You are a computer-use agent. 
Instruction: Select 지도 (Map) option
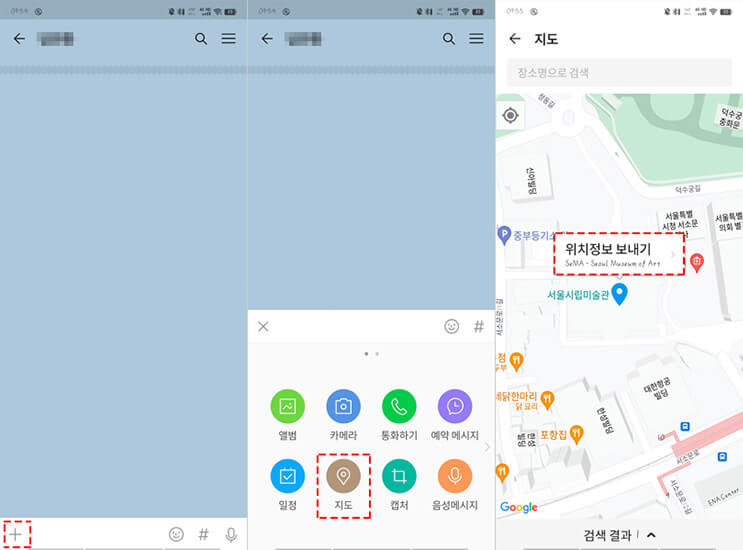(344, 485)
